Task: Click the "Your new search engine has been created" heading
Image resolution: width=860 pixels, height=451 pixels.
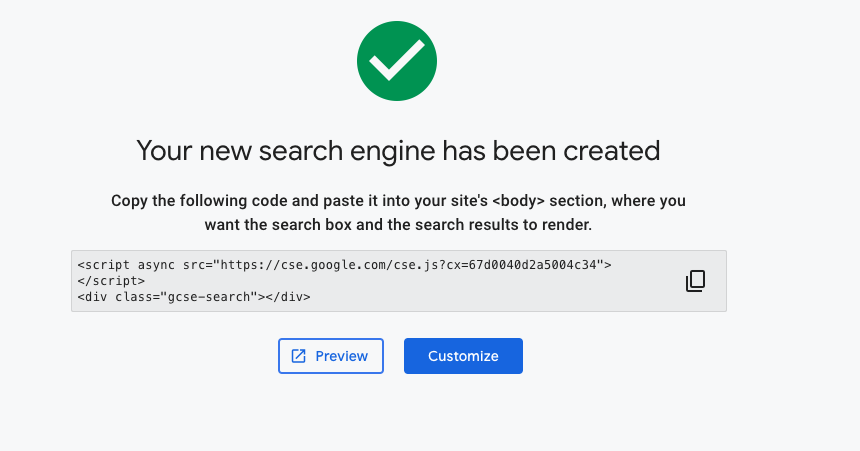Action: click(398, 151)
